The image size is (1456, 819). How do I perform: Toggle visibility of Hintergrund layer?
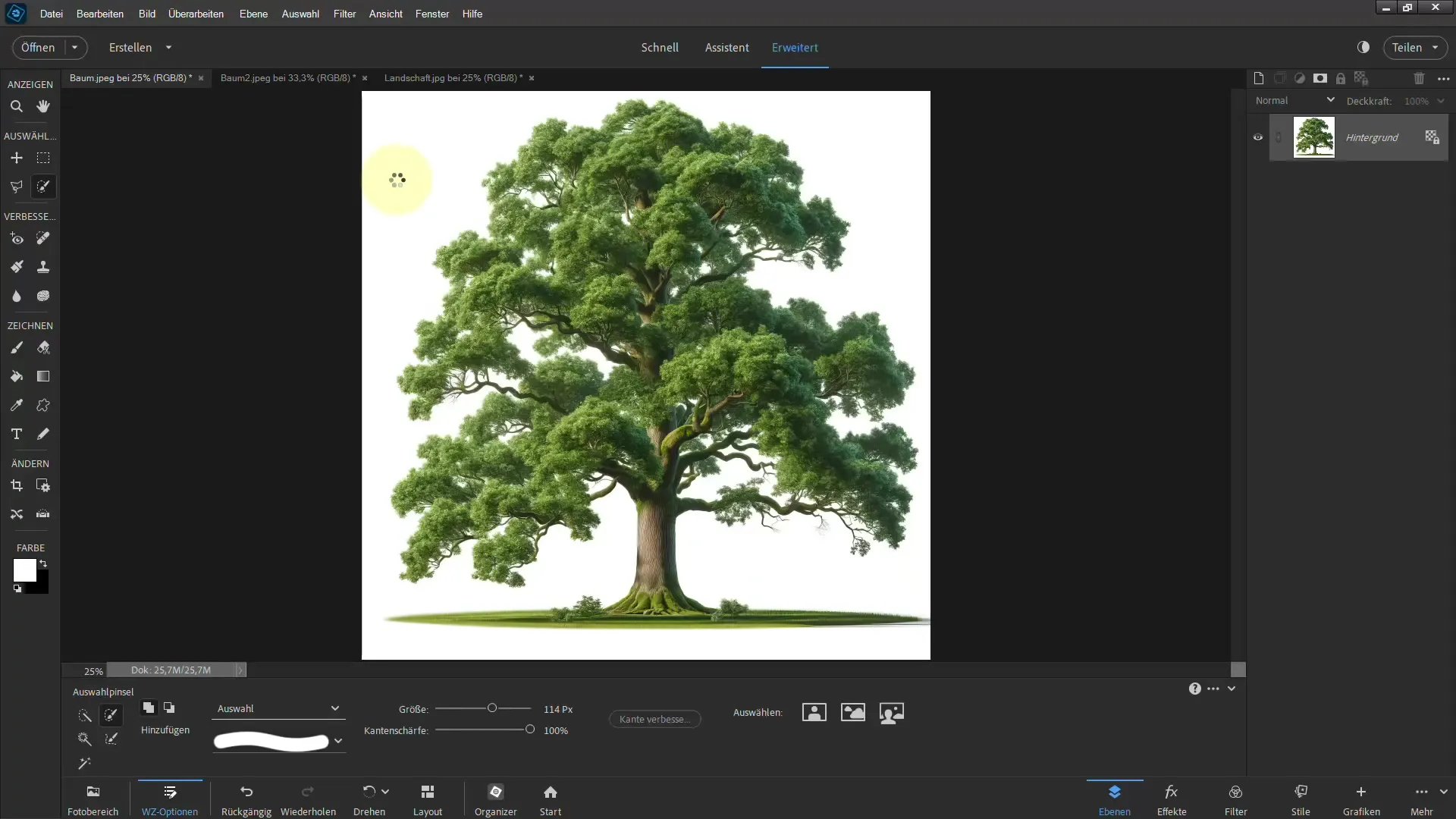[x=1258, y=137]
